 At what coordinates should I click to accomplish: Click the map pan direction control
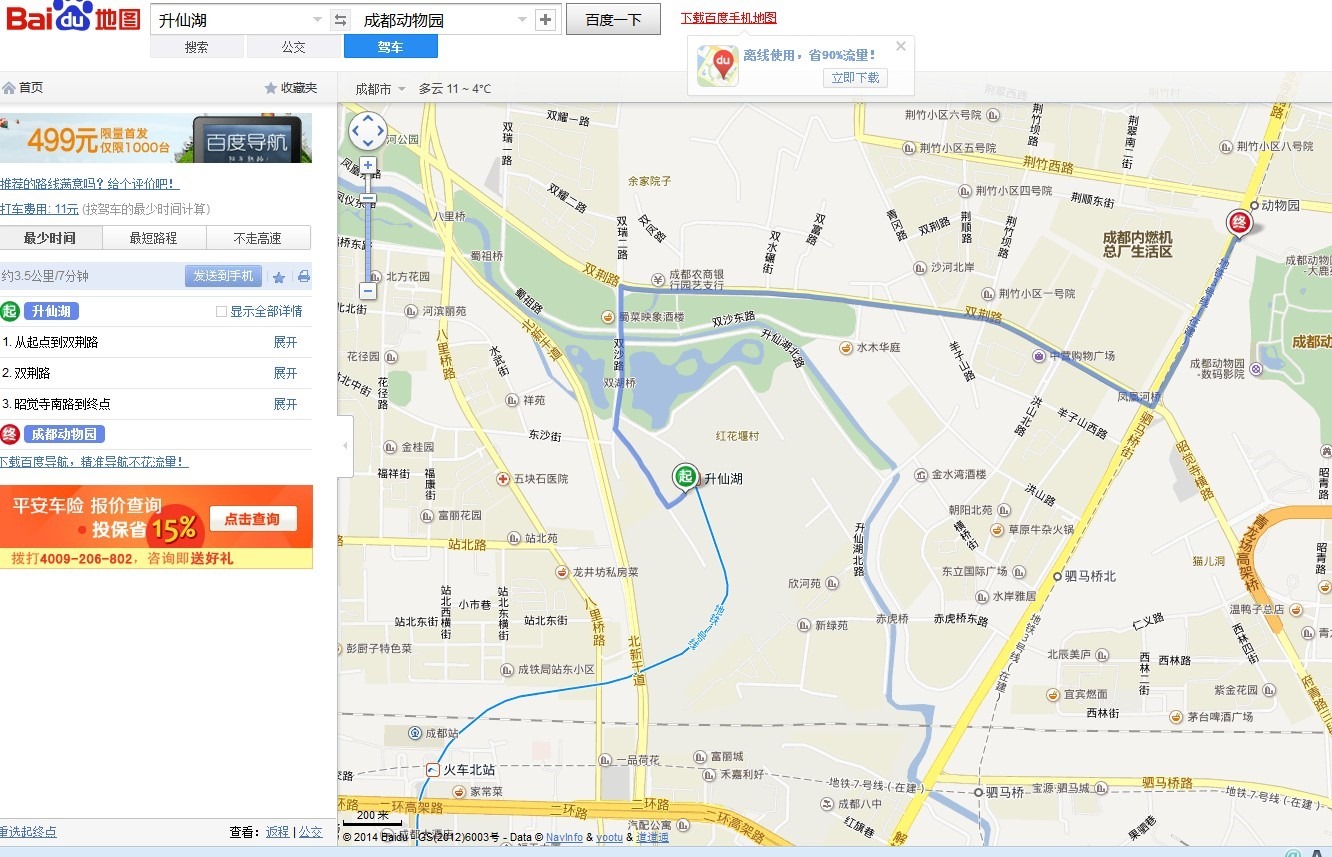click(367, 131)
